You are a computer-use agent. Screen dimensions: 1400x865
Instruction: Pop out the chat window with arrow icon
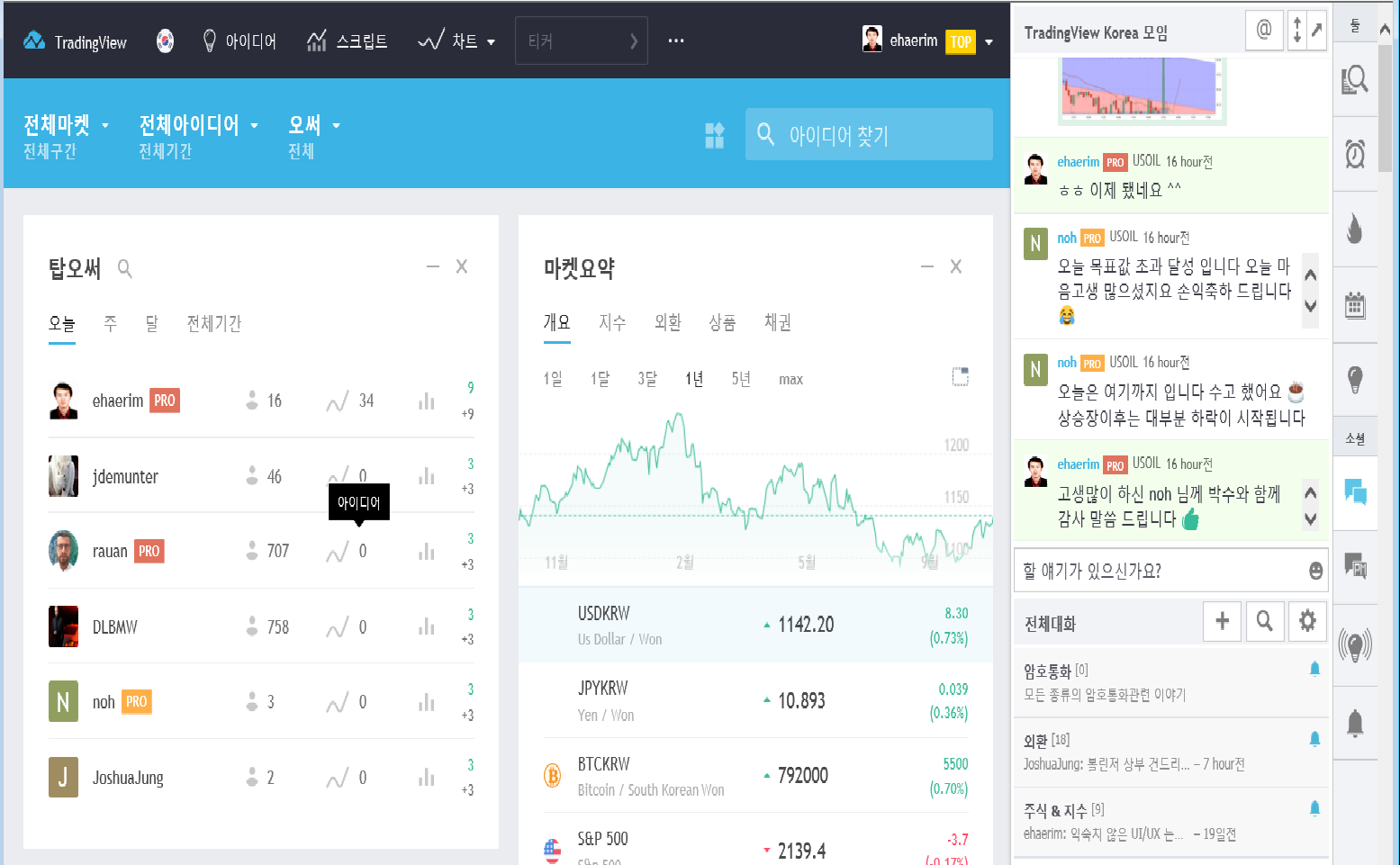pos(1316,30)
